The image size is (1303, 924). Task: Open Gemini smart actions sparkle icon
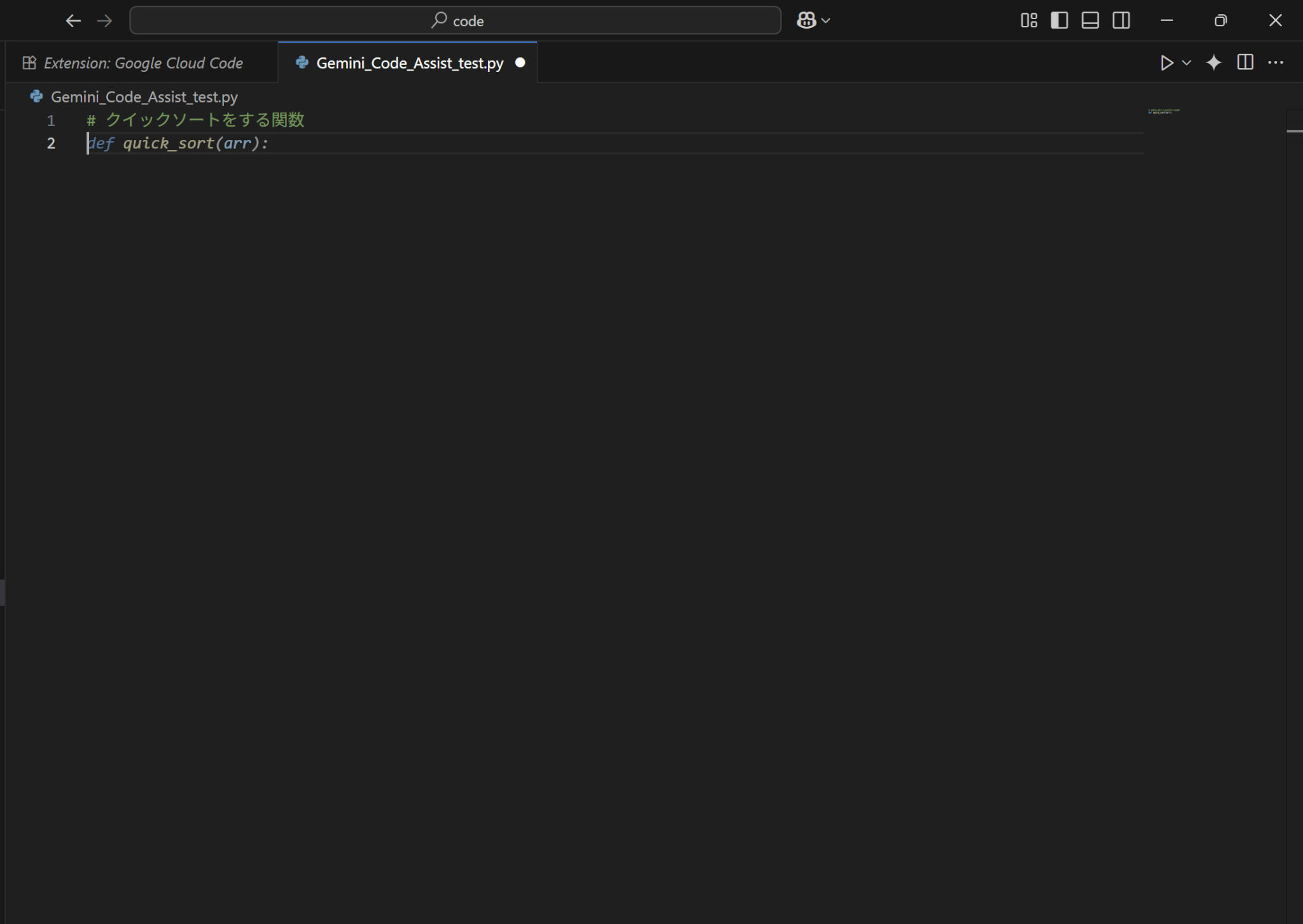click(x=1214, y=62)
